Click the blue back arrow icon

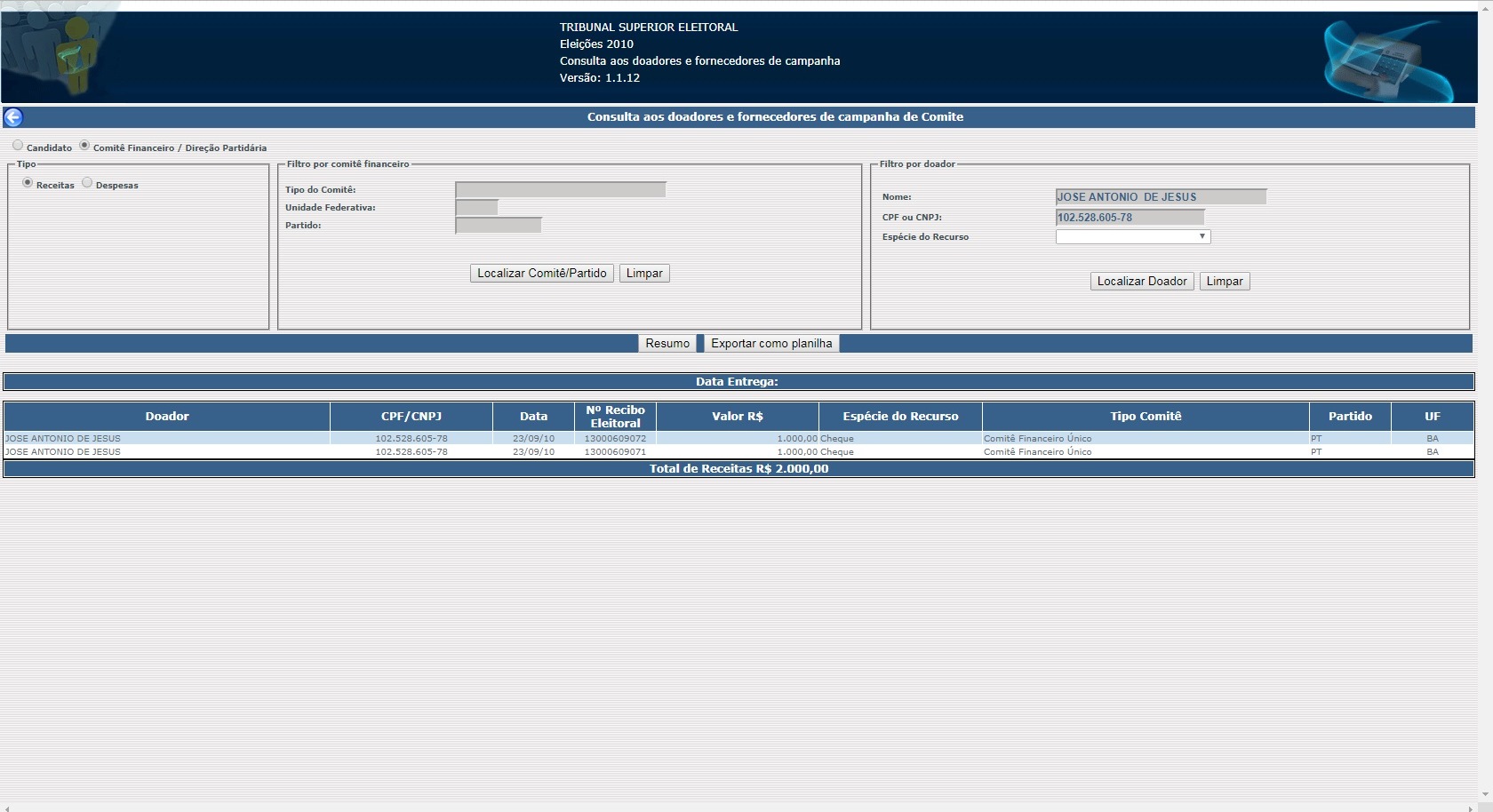point(13,117)
